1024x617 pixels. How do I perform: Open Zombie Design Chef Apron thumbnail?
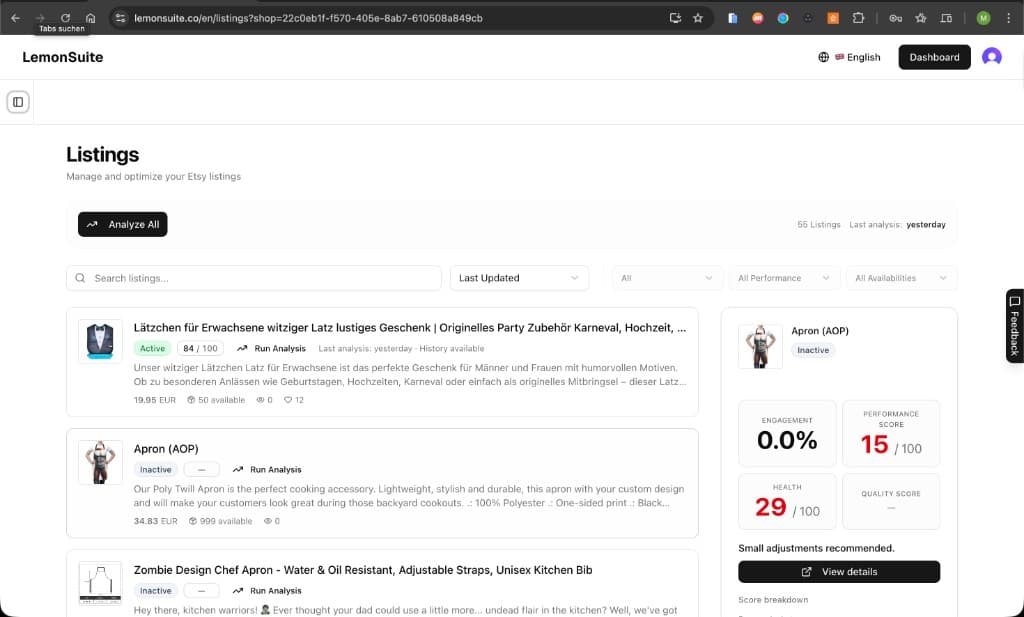100,583
